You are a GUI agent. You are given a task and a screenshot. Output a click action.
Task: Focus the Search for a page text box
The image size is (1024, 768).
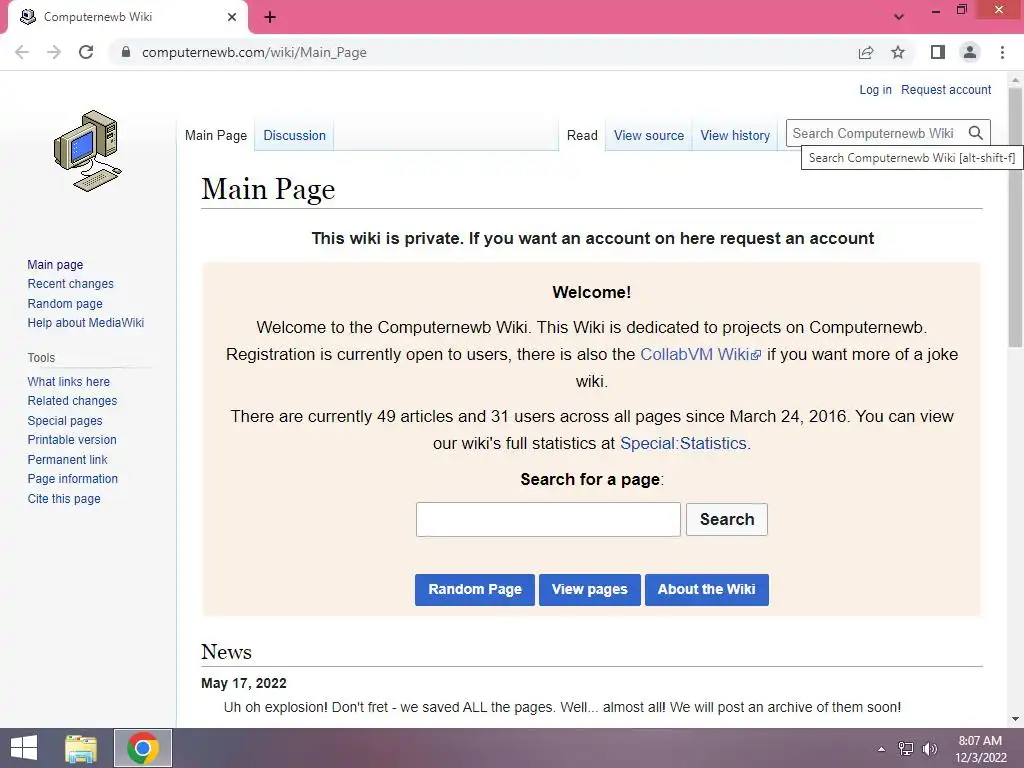(x=548, y=519)
